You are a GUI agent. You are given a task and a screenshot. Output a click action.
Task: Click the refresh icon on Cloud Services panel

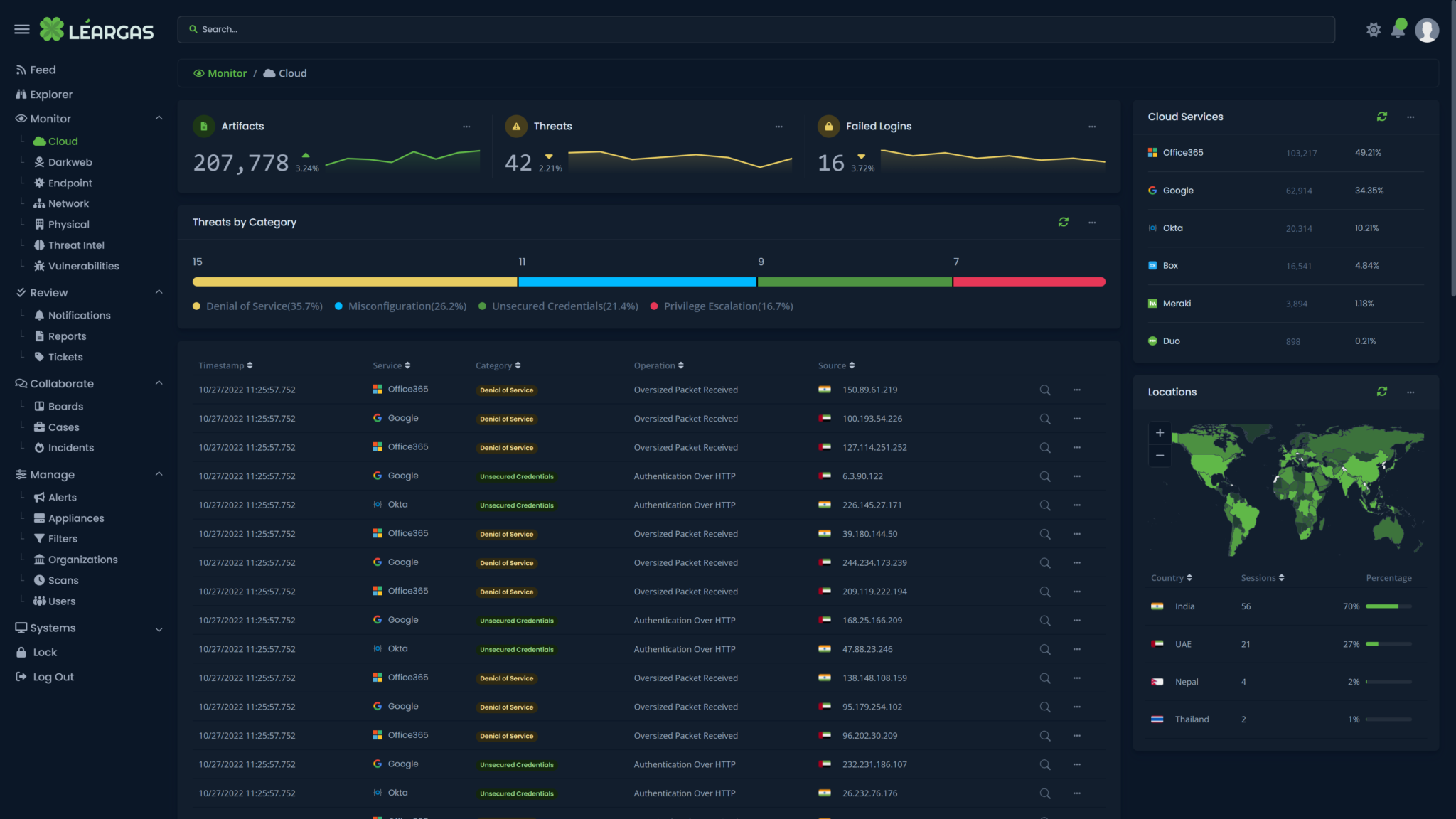[1382, 117]
